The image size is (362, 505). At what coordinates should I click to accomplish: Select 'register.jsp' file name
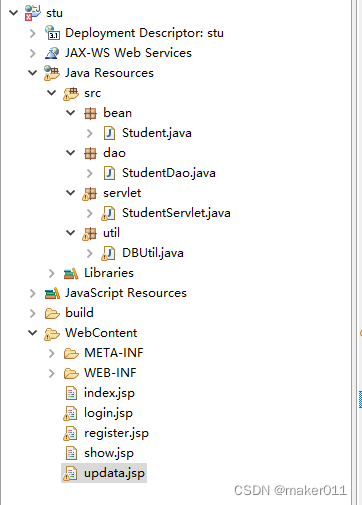tap(116, 433)
